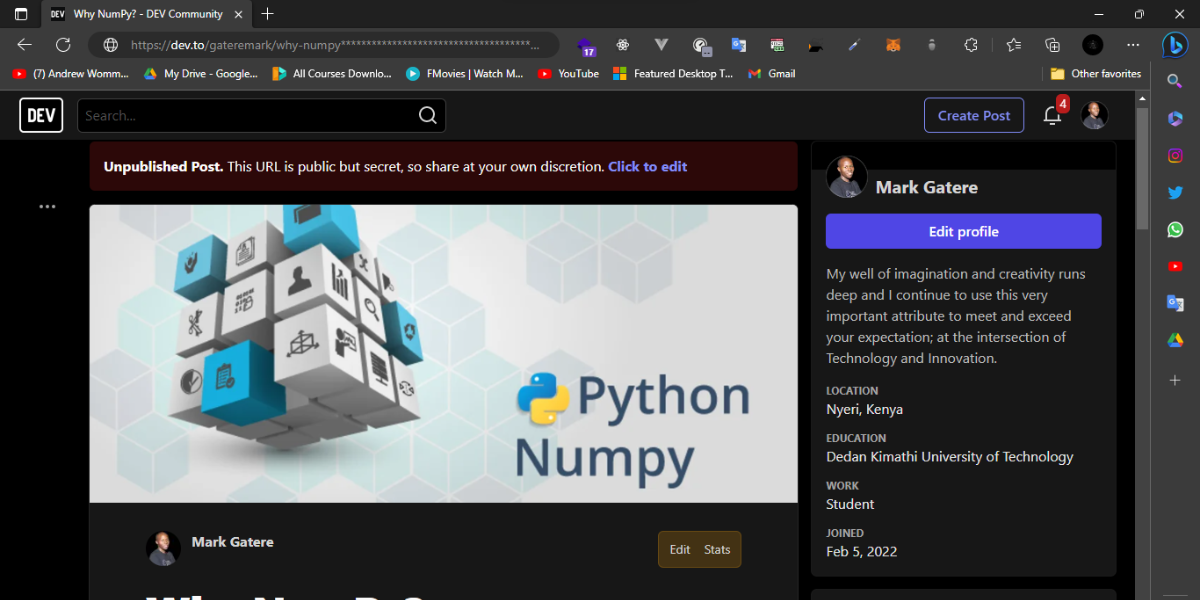Close the Why NumPy? browser tab
The height and width of the screenshot is (600, 1200).
tap(237, 14)
